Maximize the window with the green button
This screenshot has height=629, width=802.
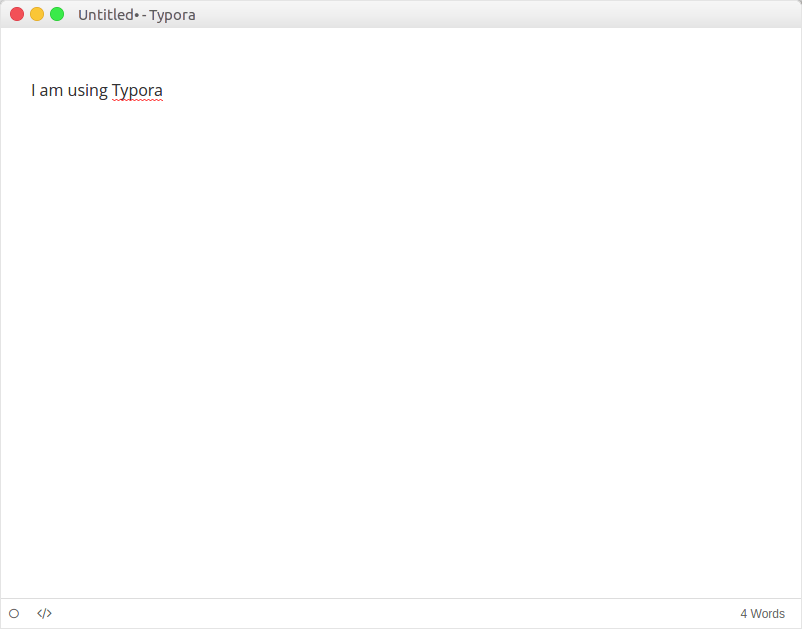click(57, 14)
